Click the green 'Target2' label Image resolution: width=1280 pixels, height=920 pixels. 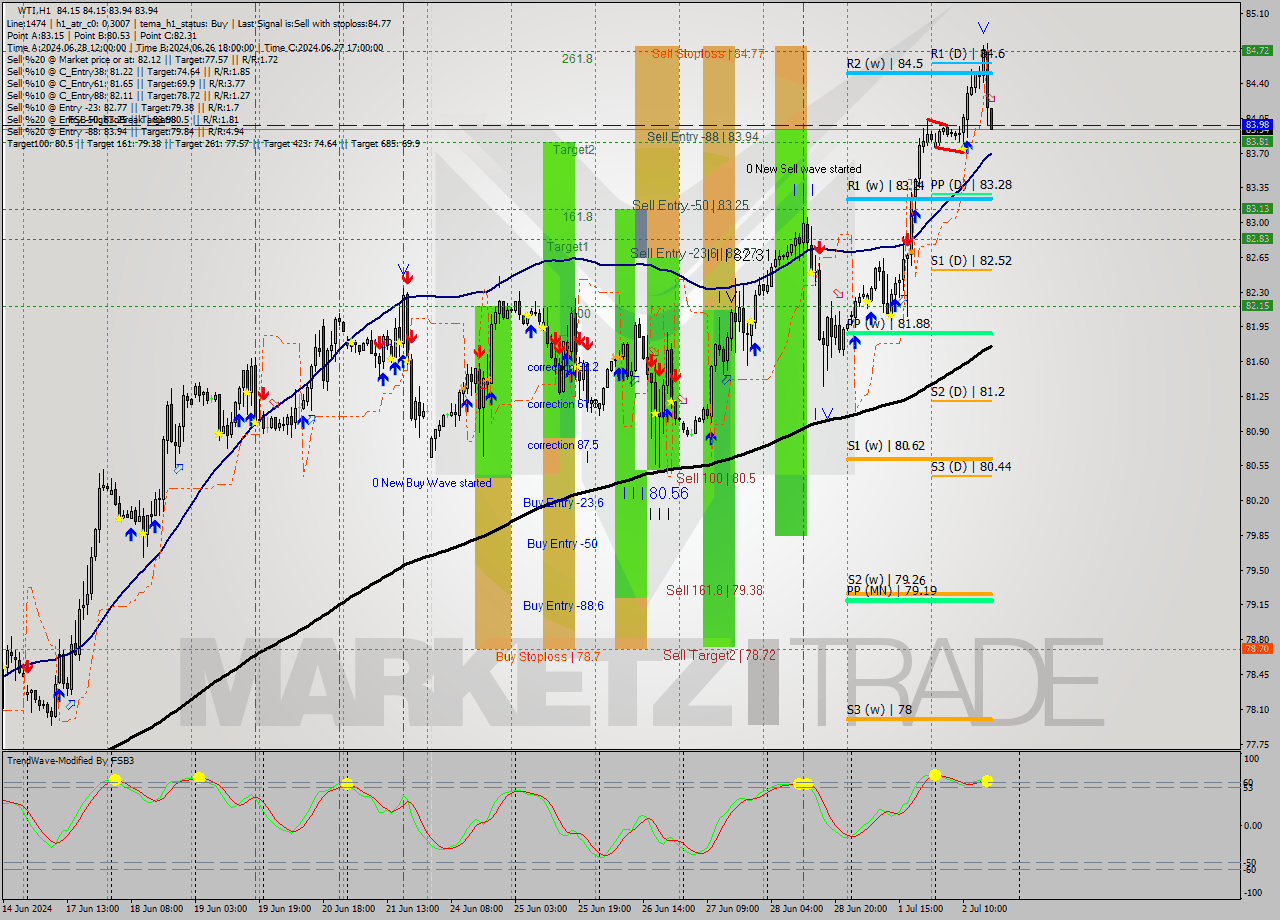(x=574, y=150)
